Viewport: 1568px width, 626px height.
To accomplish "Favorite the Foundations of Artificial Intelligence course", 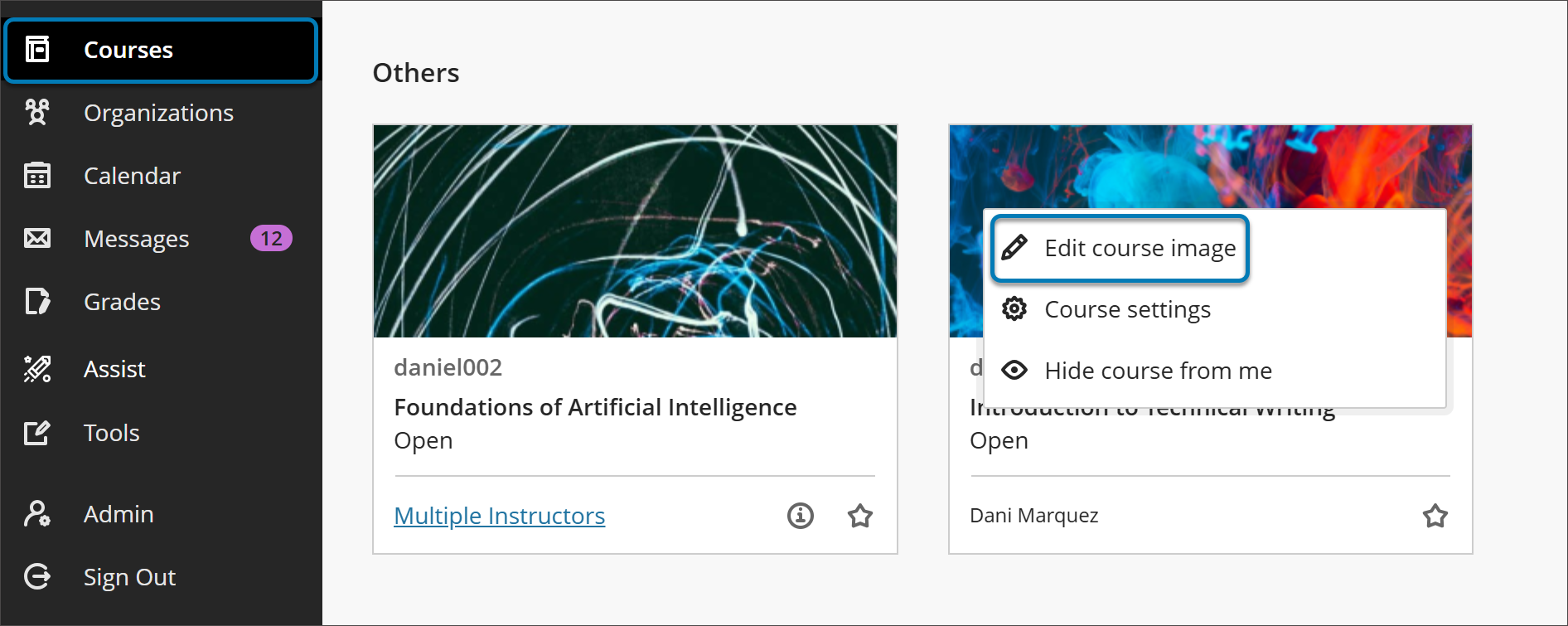I will [x=860, y=516].
